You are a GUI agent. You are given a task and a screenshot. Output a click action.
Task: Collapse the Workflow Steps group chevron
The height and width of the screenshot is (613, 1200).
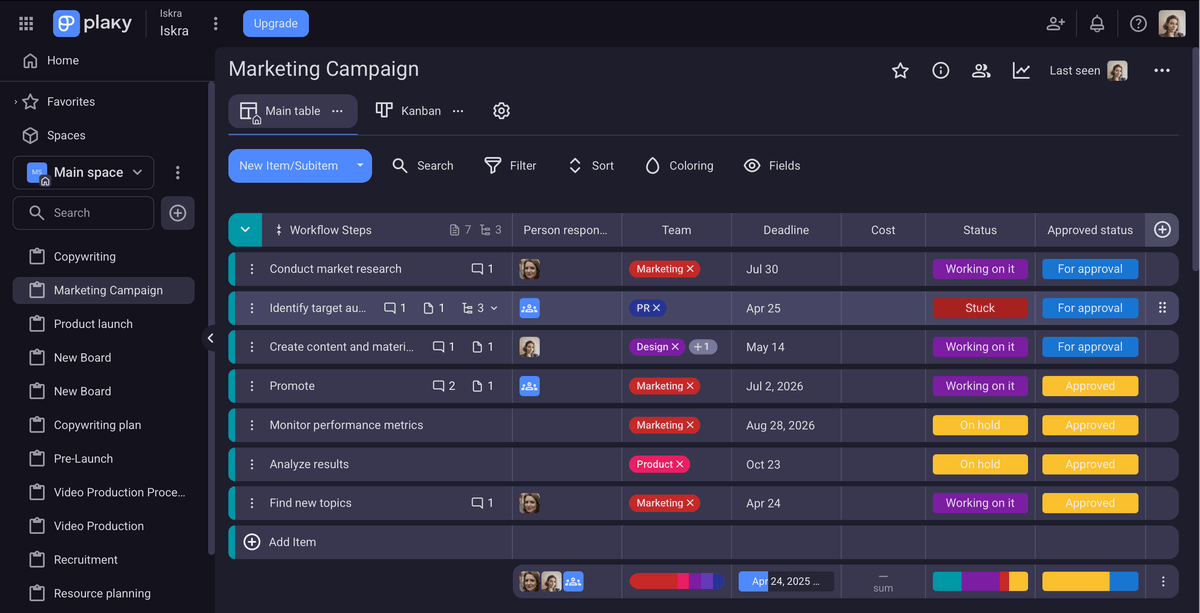click(245, 229)
